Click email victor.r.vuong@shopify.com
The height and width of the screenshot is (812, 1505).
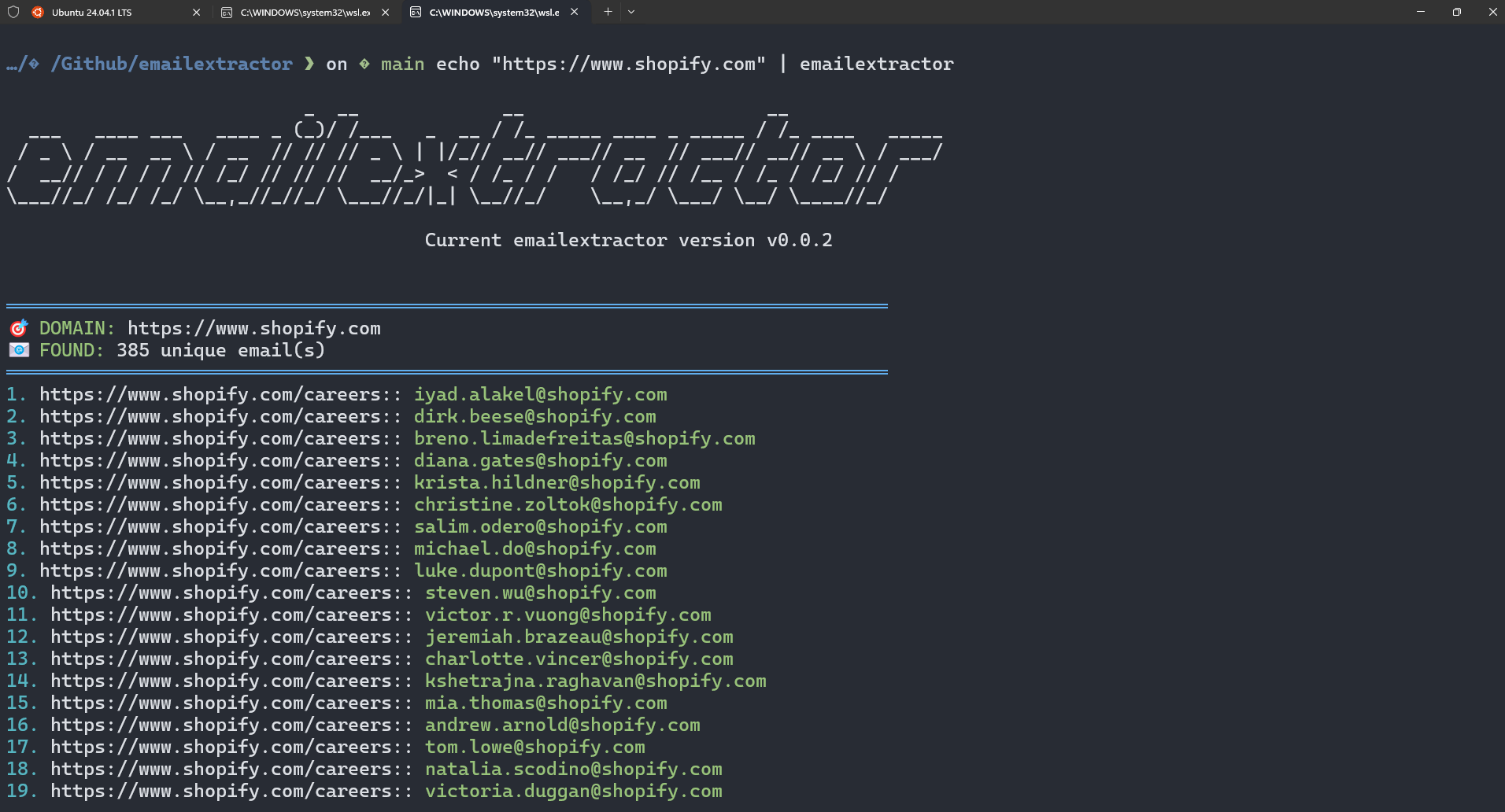[568, 615]
